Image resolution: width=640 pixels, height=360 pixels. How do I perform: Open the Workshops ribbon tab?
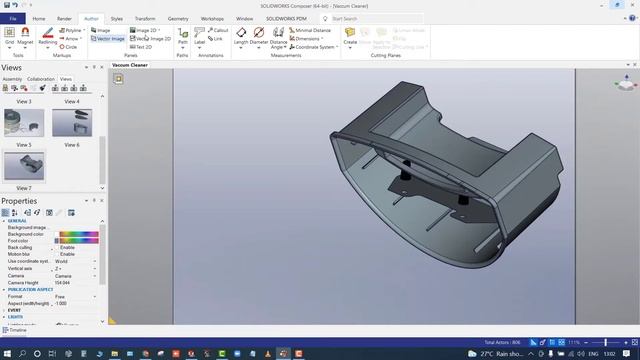tap(212, 18)
